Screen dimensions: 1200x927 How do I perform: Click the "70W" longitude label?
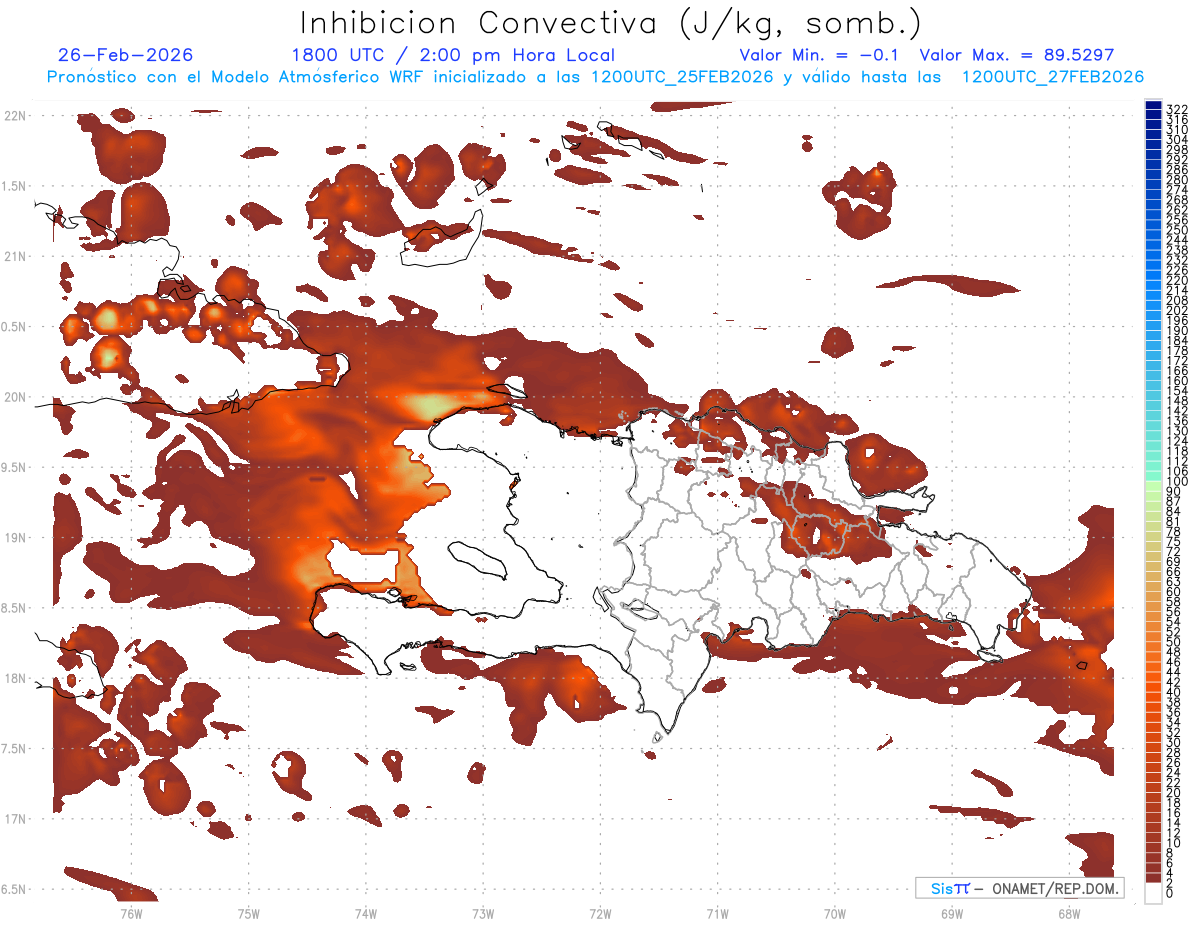pyautogui.click(x=835, y=912)
